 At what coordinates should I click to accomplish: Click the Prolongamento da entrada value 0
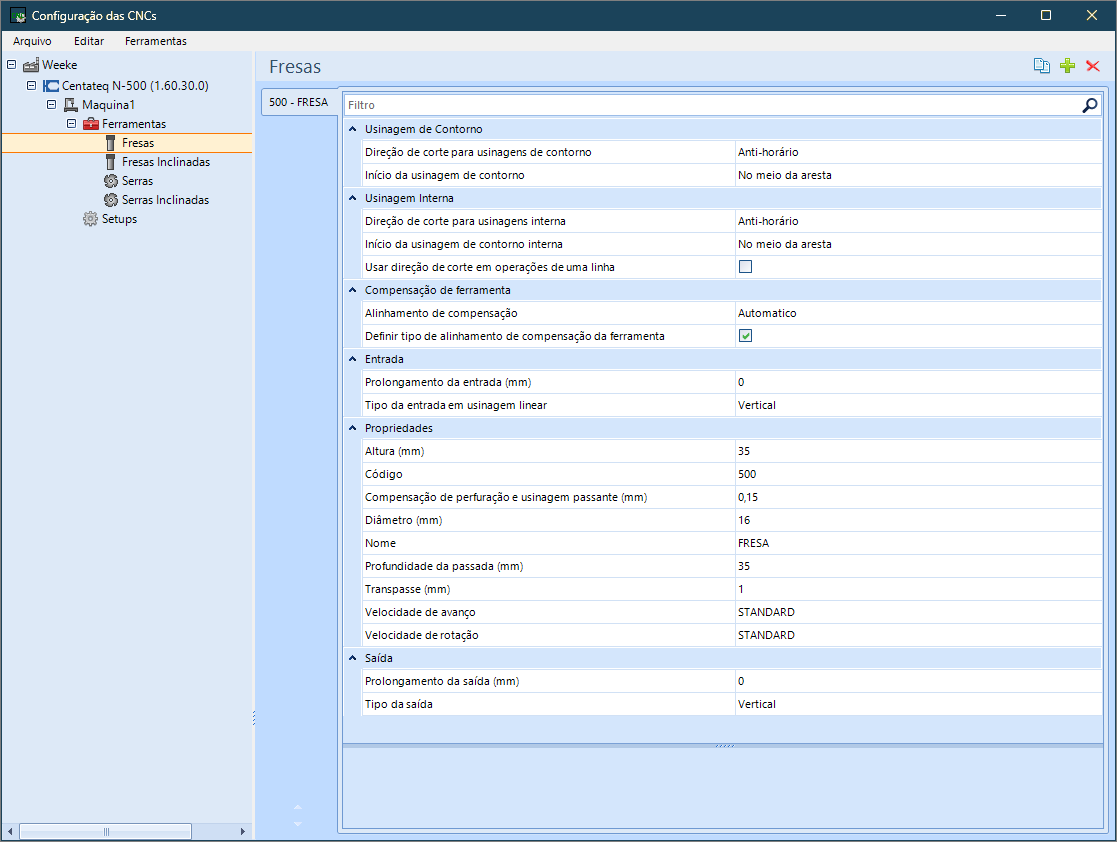point(919,383)
